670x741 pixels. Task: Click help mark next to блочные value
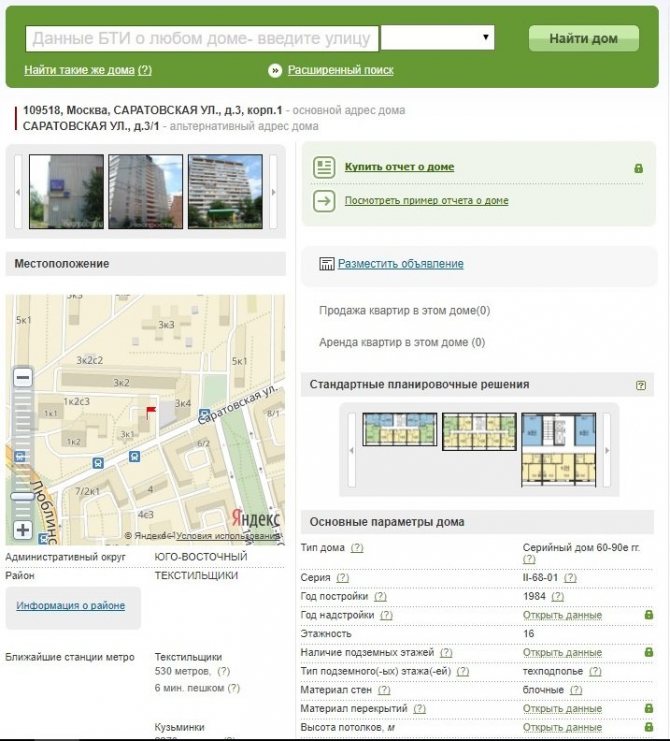(576, 690)
